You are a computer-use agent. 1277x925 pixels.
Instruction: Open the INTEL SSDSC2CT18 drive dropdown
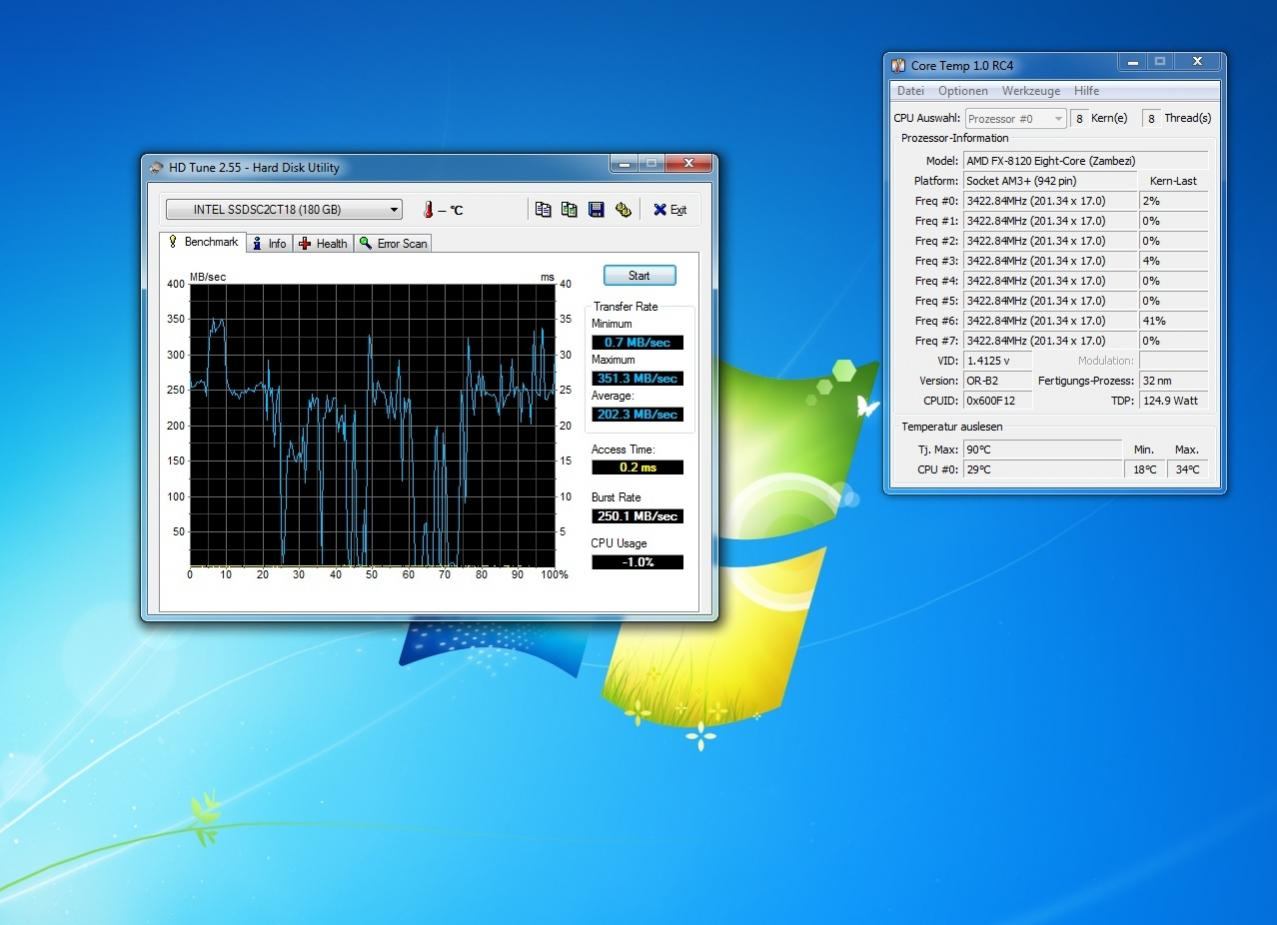coord(284,210)
